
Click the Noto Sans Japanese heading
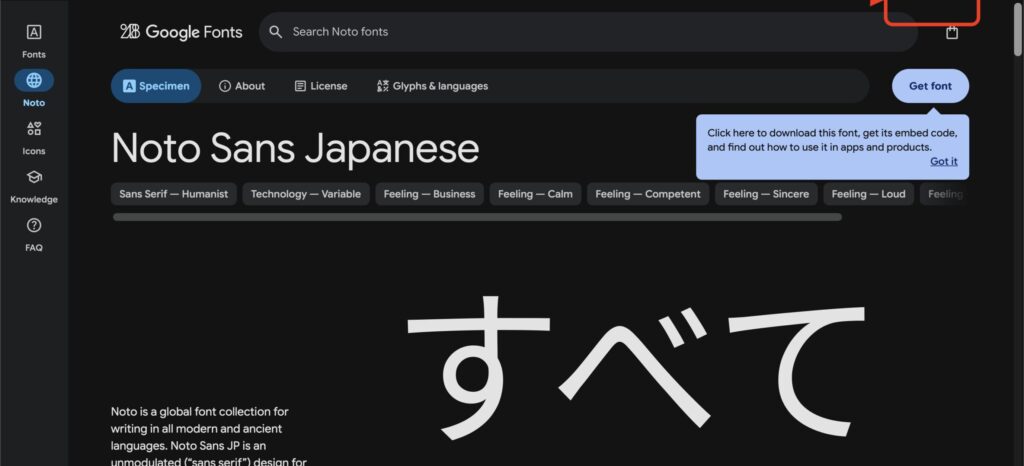pos(295,148)
